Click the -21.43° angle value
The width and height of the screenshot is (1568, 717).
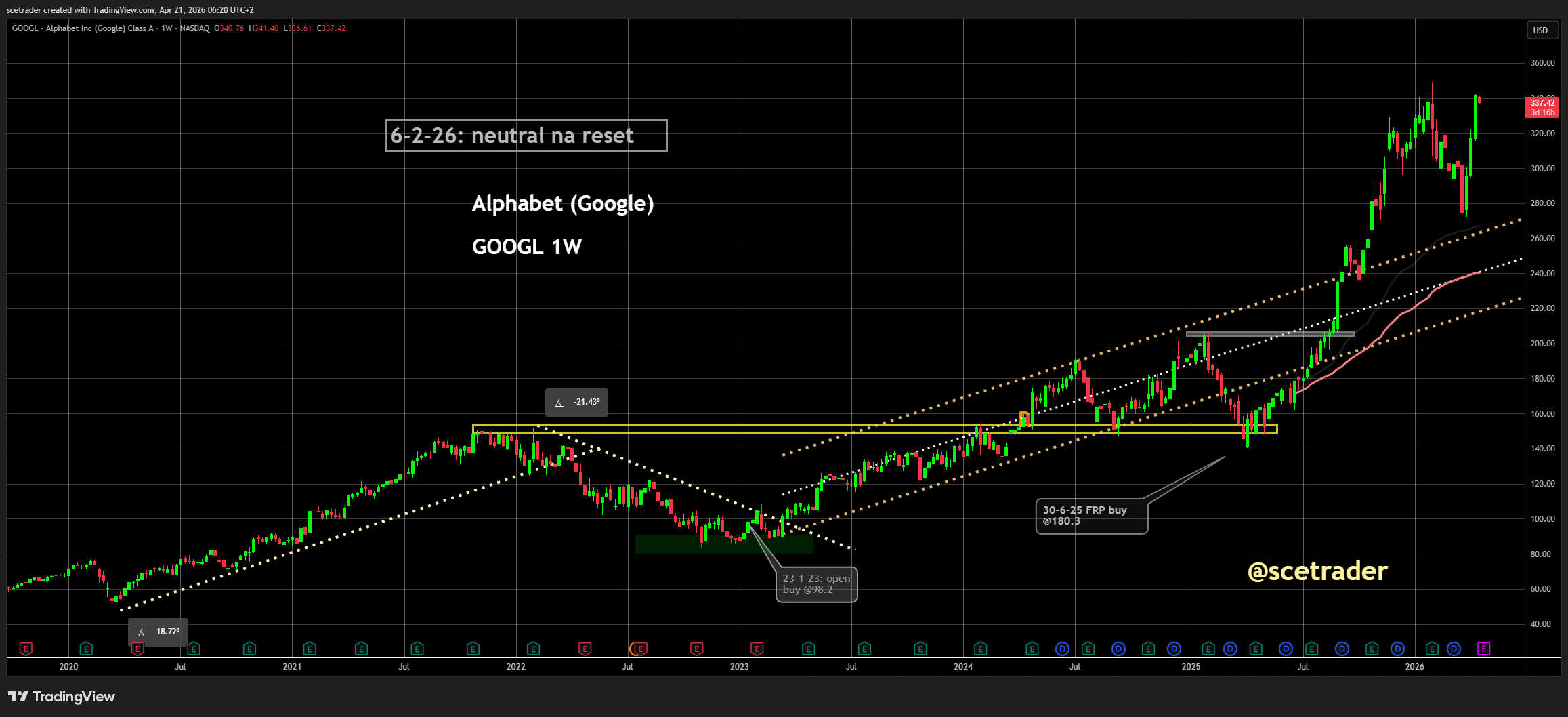coord(587,402)
